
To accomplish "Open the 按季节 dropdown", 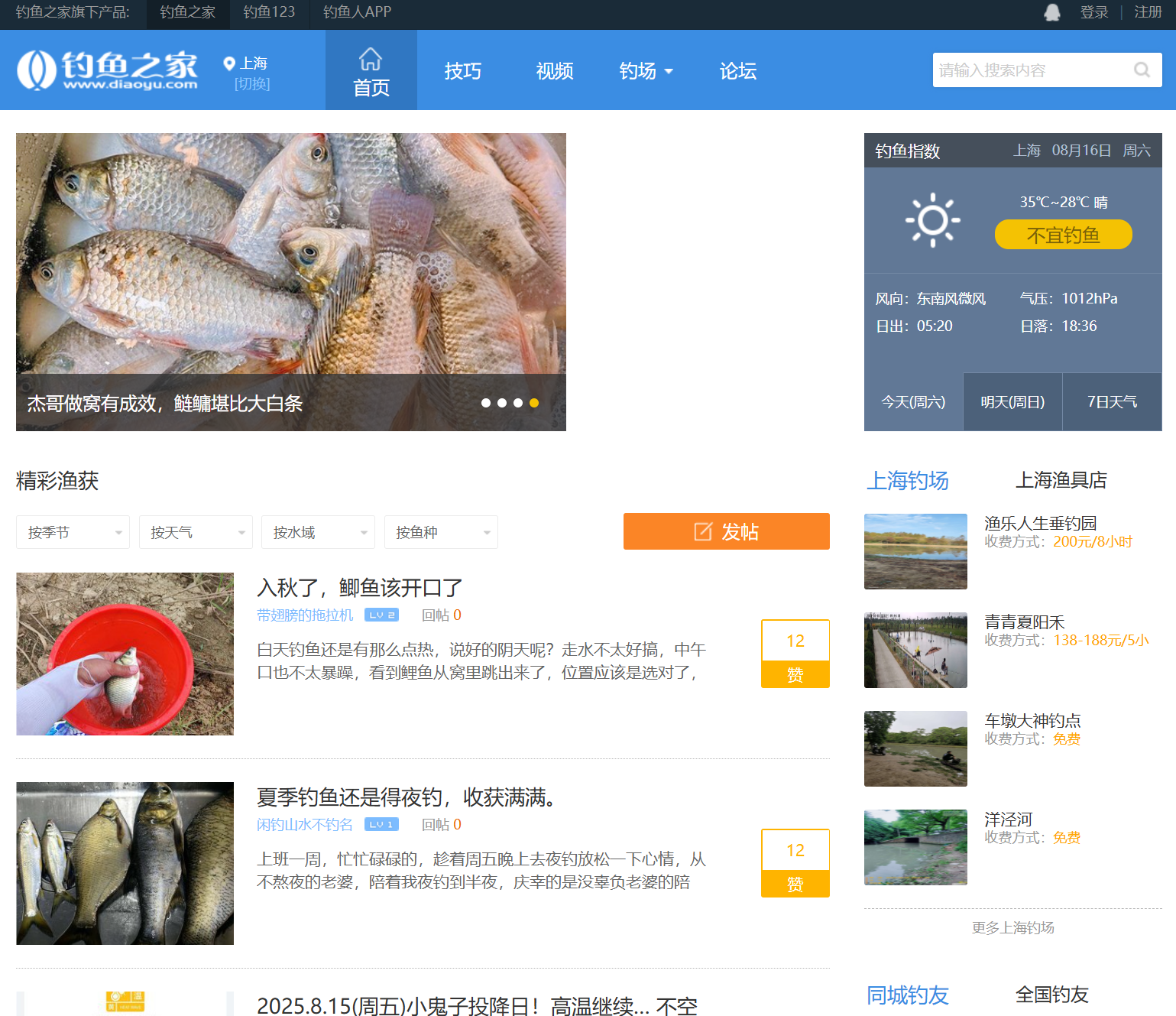I will coord(73,532).
